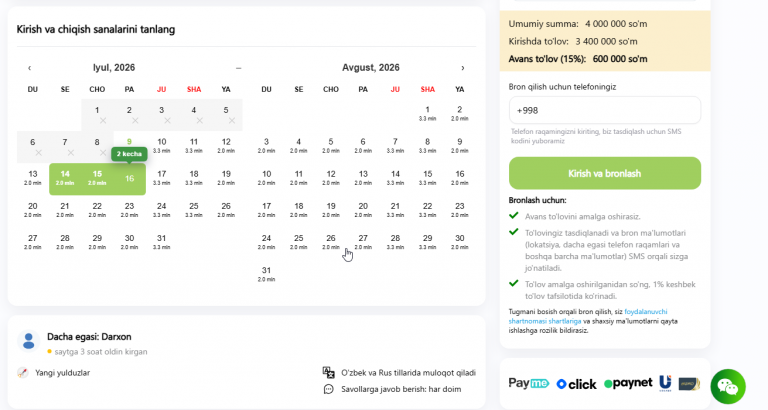The width and height of the screenshot is (768, 410).
Task: Select August 31 in the calendar
Action: pyautogui.click(x=266, y=274)
